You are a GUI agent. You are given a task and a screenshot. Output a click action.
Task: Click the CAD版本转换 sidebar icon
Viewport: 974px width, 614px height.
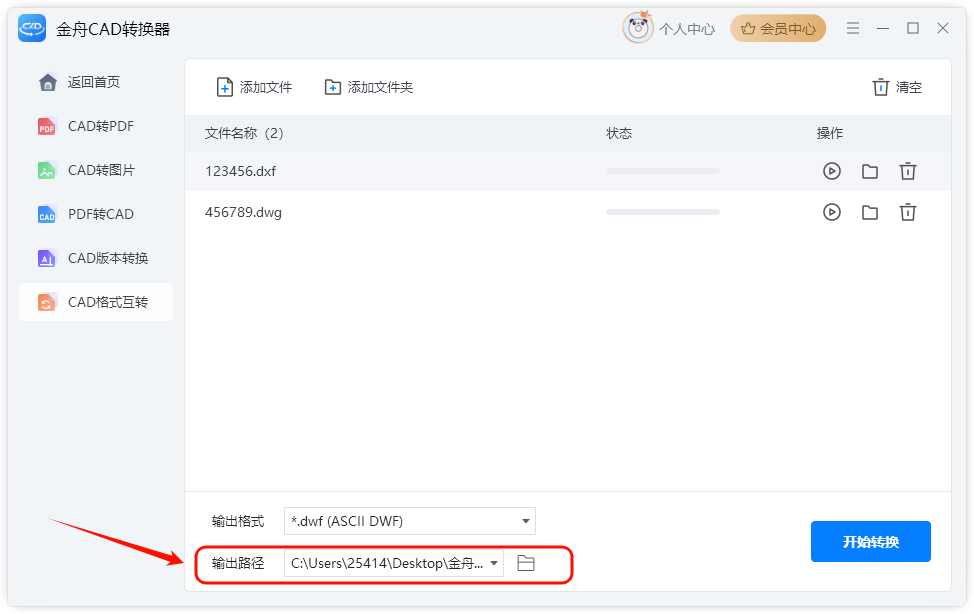click(x=47, y=259)
